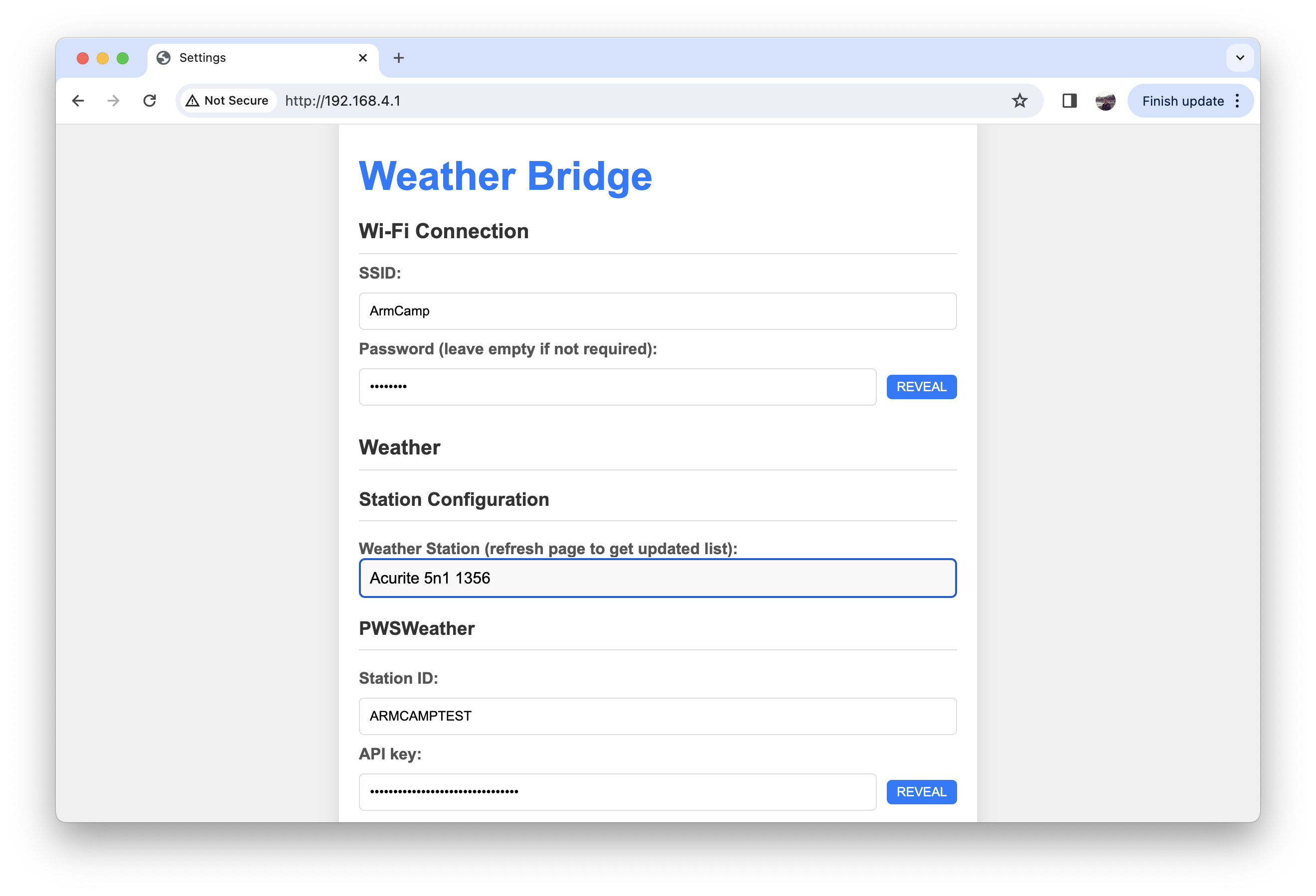Viewport: 1316px width, 896px height.
Task: Click the Not Secure warning chip
Action: pyautogui.click(x=228, y=101)
